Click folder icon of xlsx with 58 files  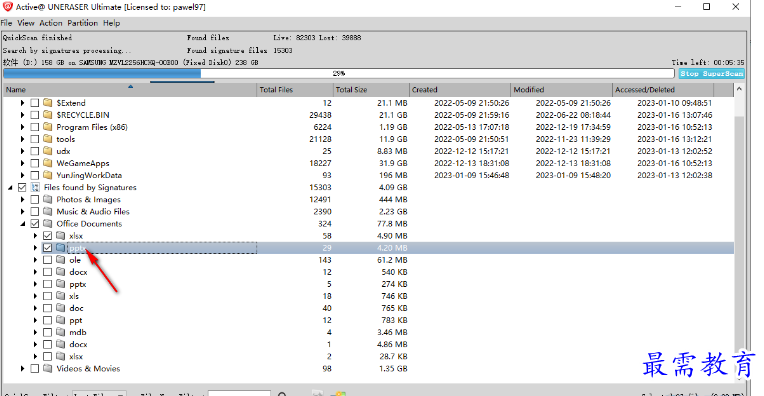pos(60,235)
